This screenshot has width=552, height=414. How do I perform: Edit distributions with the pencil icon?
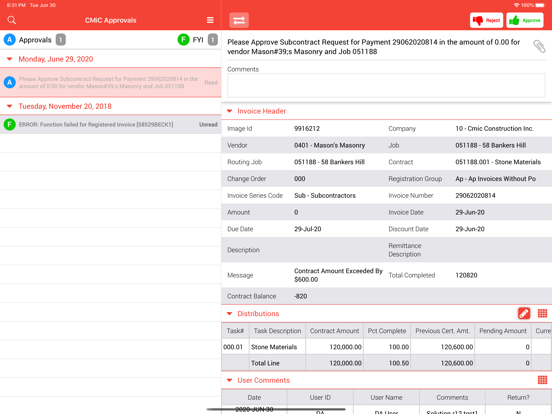tap(524, 313)
